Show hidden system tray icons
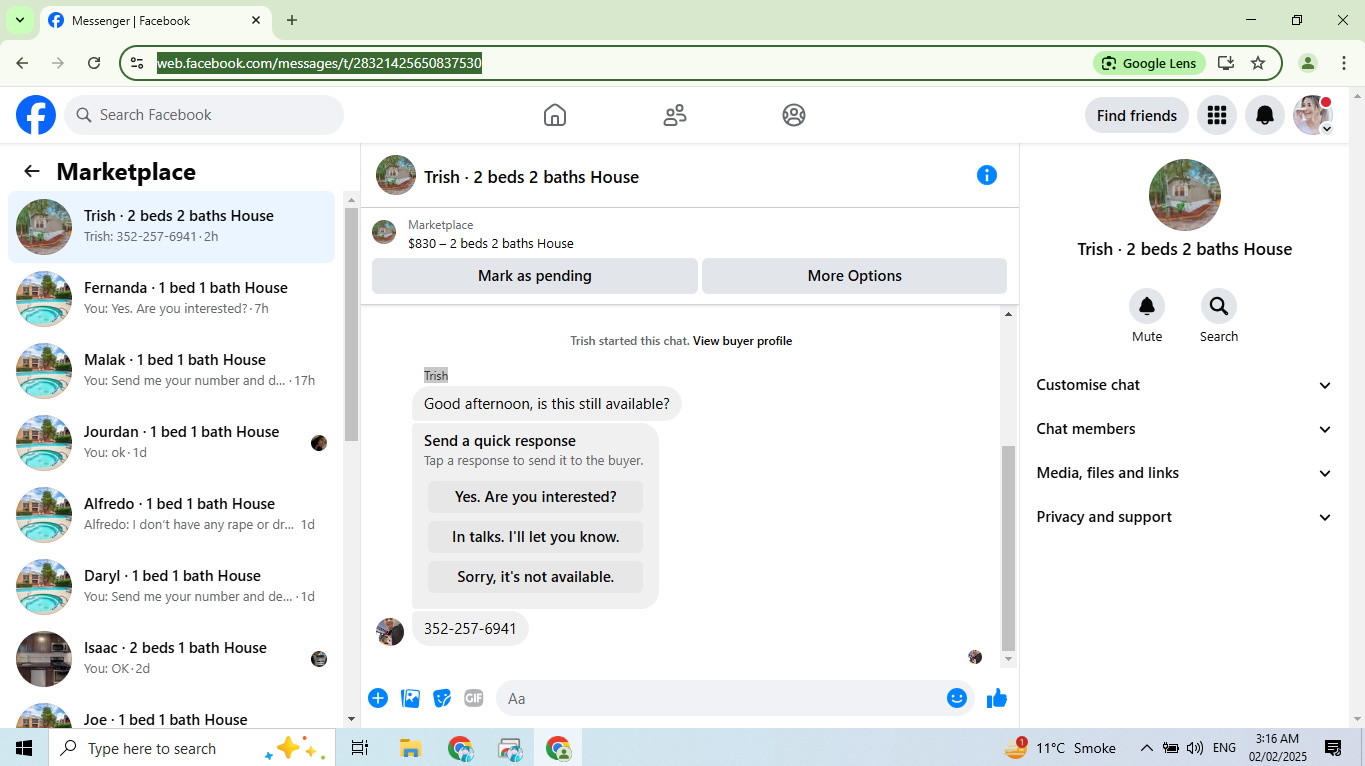This screenshot has height=766, width=1365. click(1146, 748)
